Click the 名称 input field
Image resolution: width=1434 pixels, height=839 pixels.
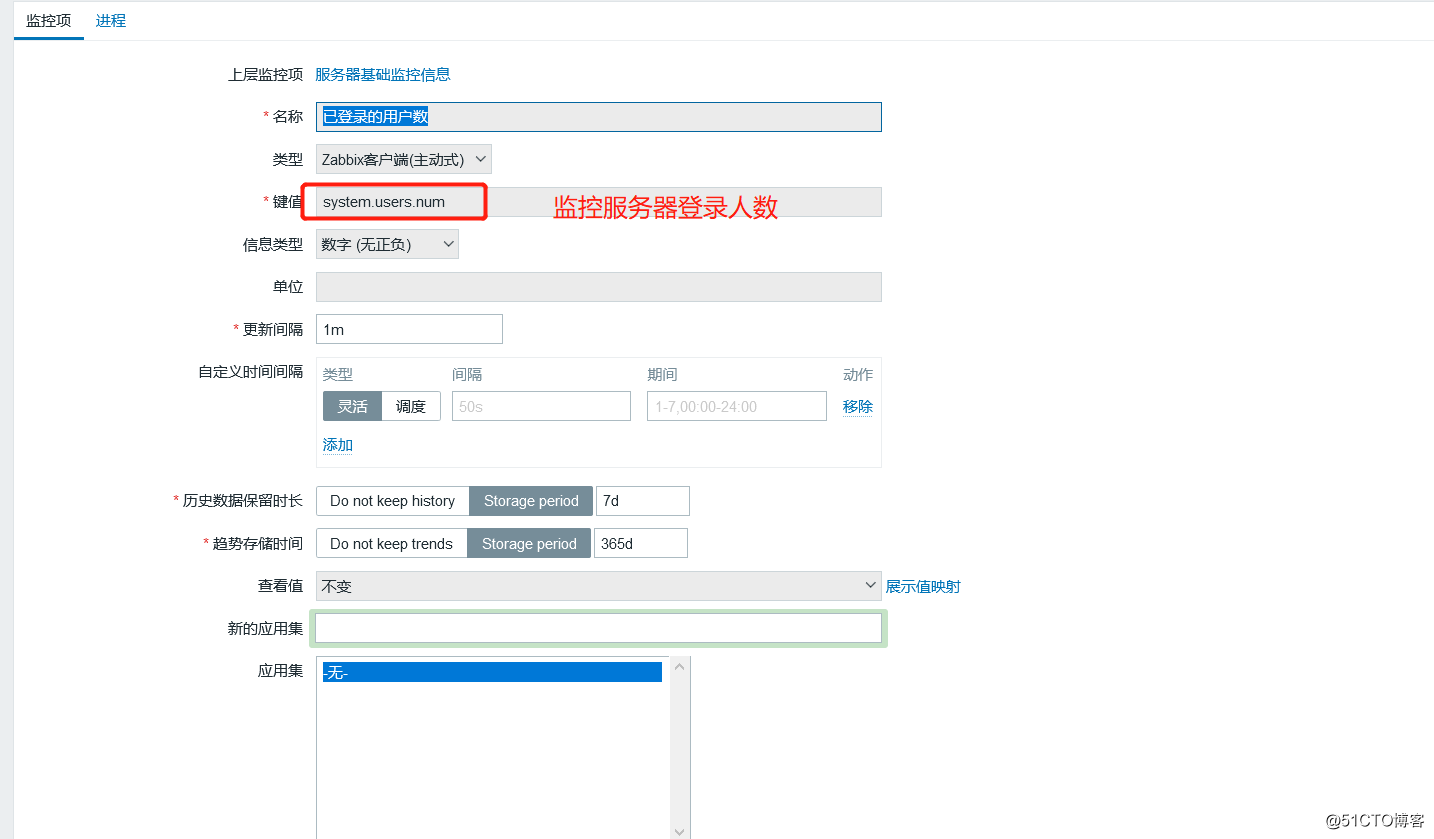pyautogui.click(x=599, y=117)
